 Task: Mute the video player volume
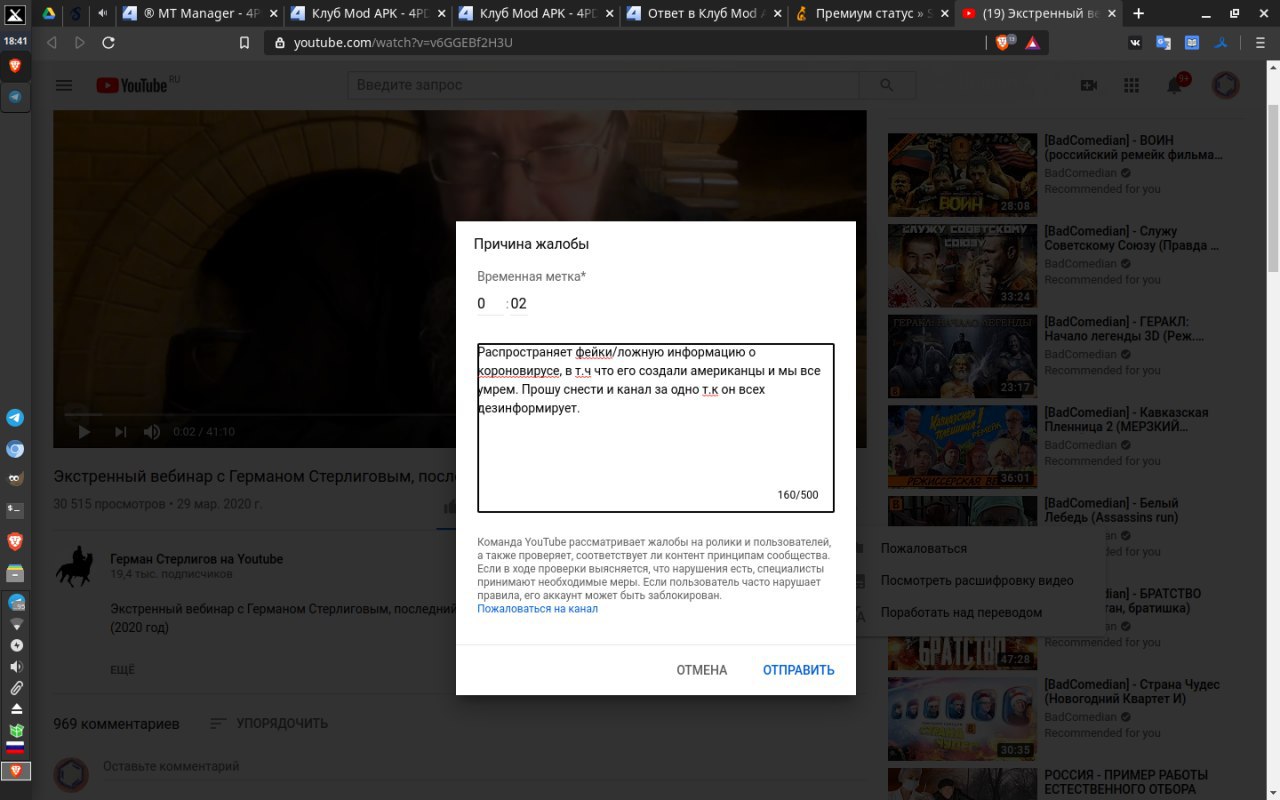(152, 432)
